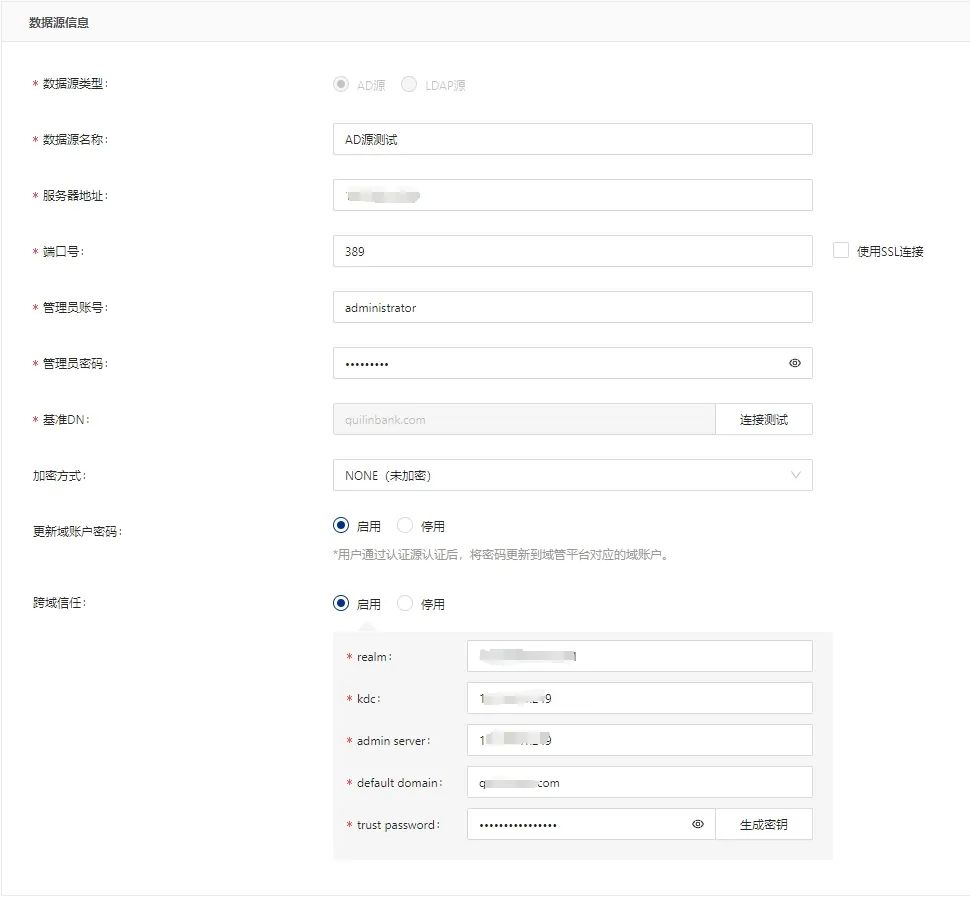Click the 服务器地址 input field
The height and width of the screenshot is (897, 970).
pos(573,195)
